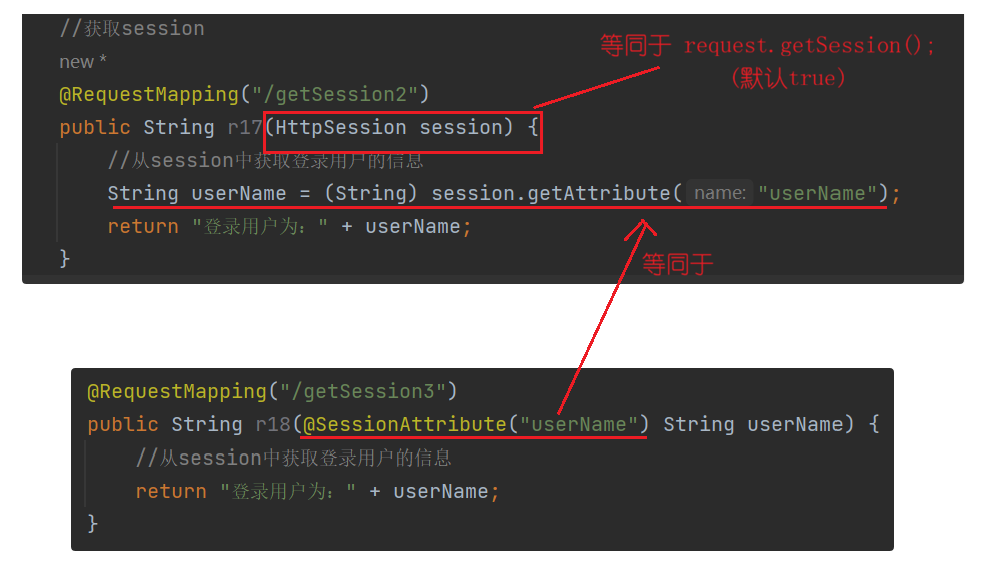Click the (String) cast expression
The height and width of the screenshot is (568, 997).
tap(370, 193)
